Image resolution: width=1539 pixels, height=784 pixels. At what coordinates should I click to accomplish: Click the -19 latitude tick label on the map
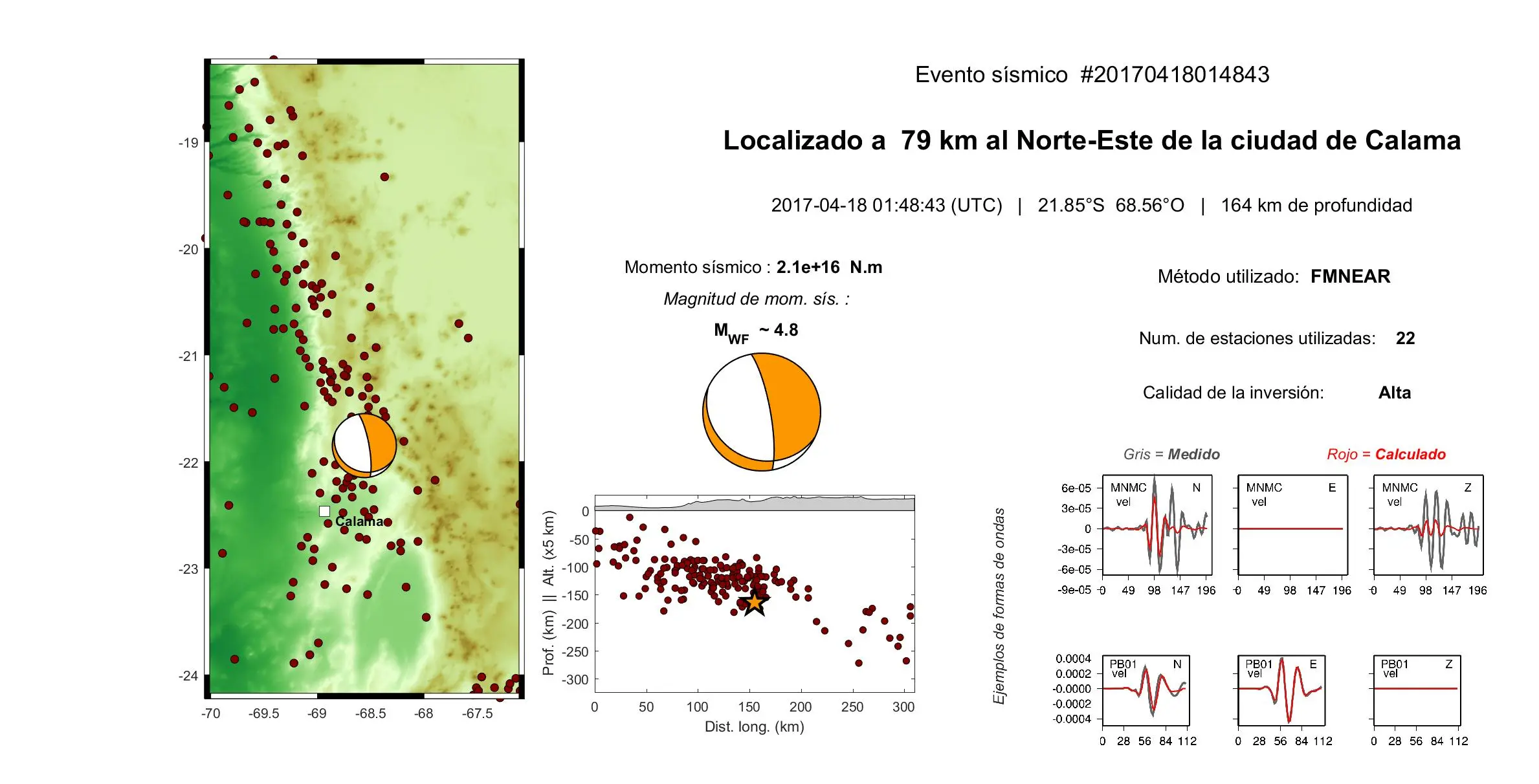point(188,143)
